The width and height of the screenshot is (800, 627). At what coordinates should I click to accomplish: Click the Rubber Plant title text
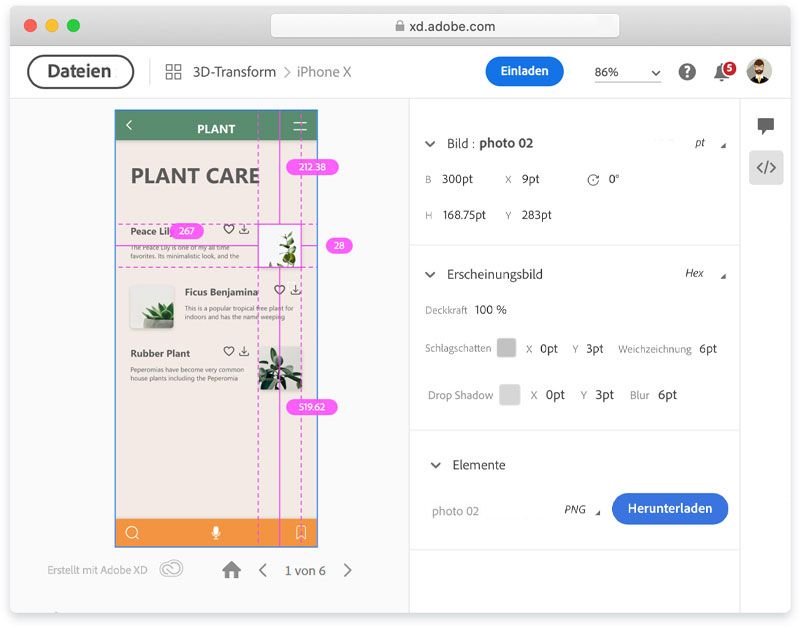coord(160,353)
